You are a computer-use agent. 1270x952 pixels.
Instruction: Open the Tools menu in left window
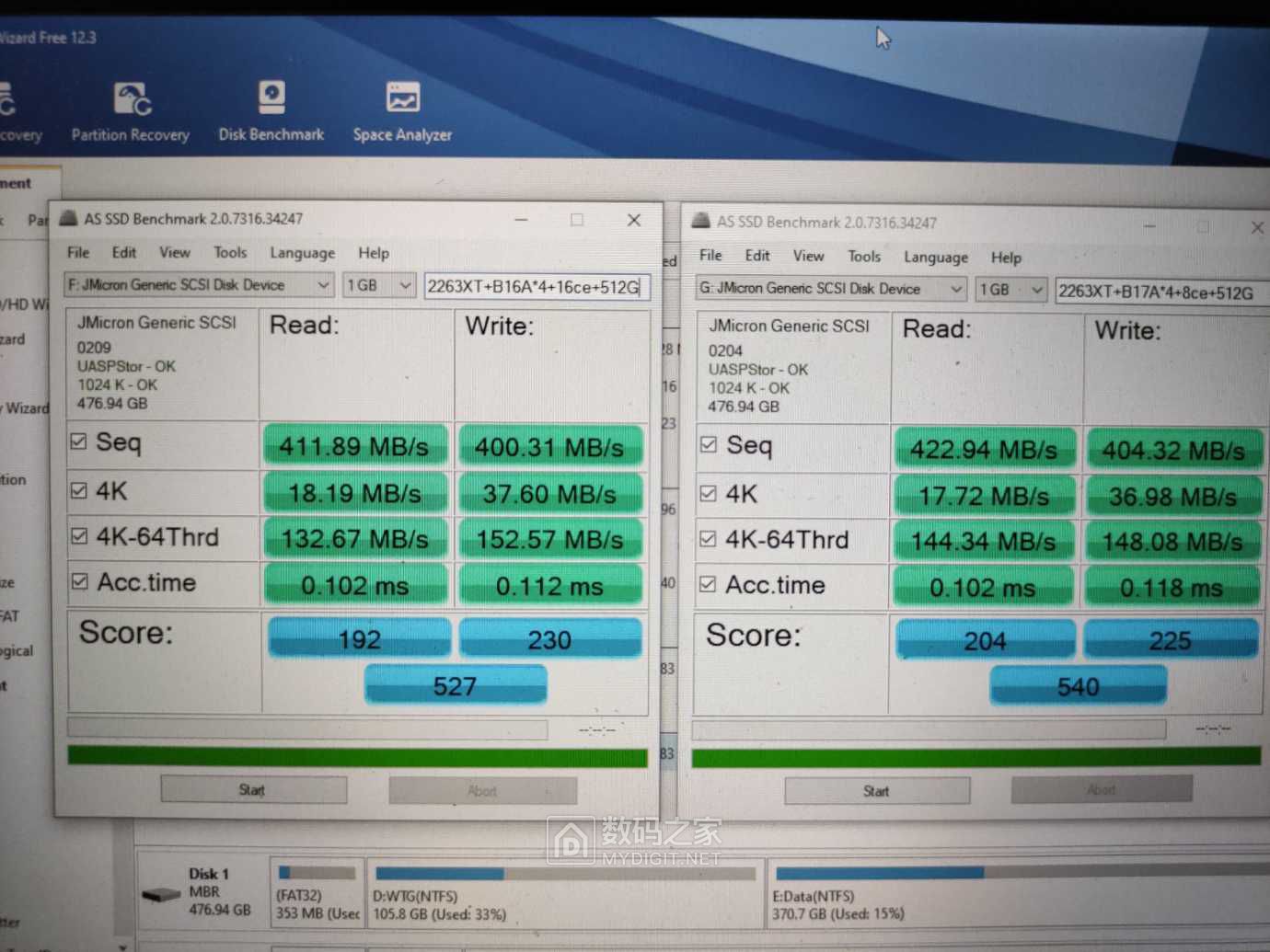[x=229, y=252]
